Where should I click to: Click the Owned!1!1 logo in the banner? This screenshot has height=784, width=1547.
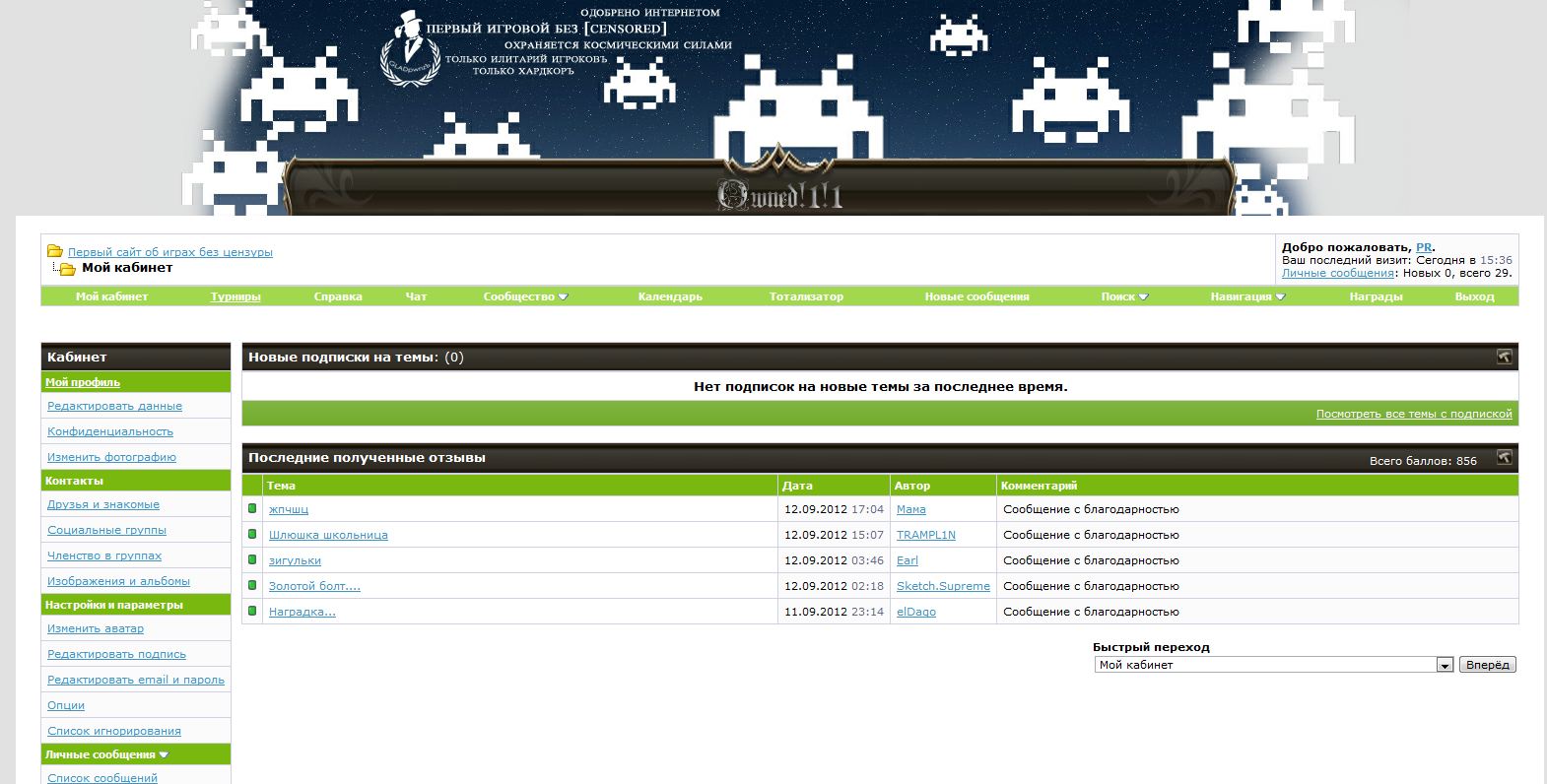[x=779, y=194]
